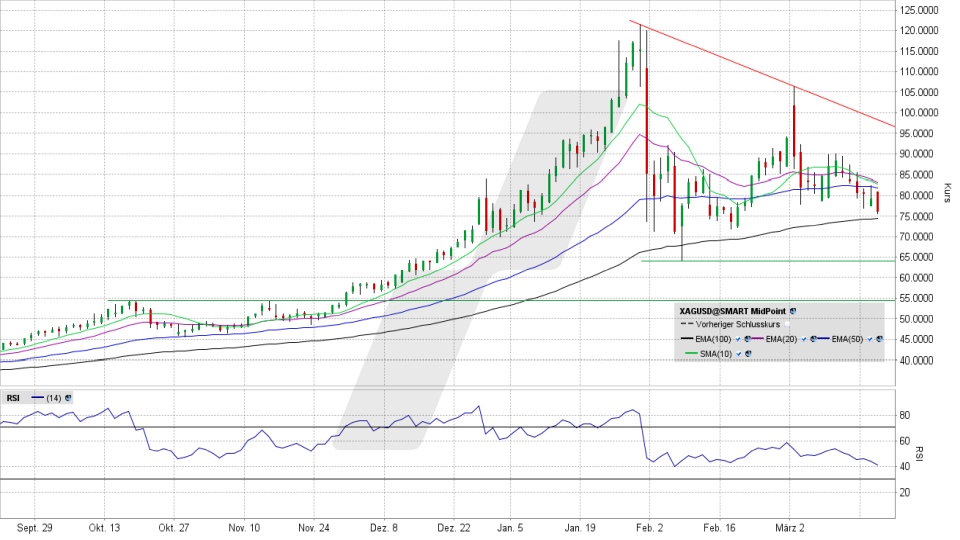Hide the SMA(10) line via its checkbox

739,354
